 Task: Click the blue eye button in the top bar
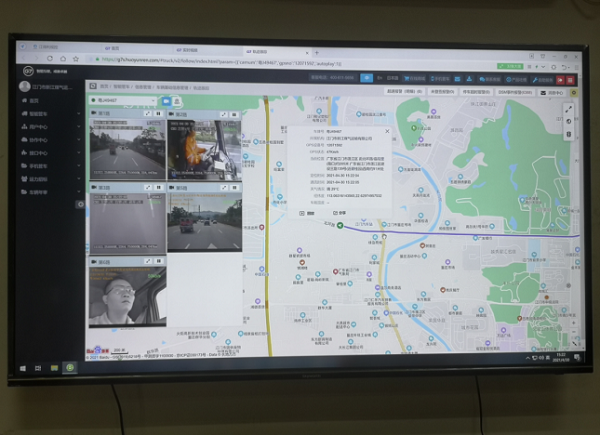tap(367, 78)
